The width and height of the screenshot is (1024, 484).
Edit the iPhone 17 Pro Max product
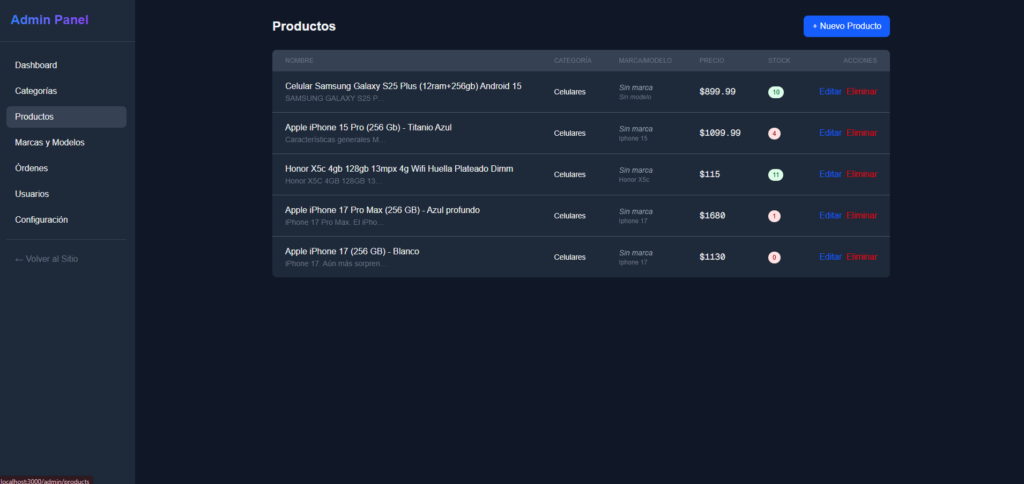(x=830, y=216)
